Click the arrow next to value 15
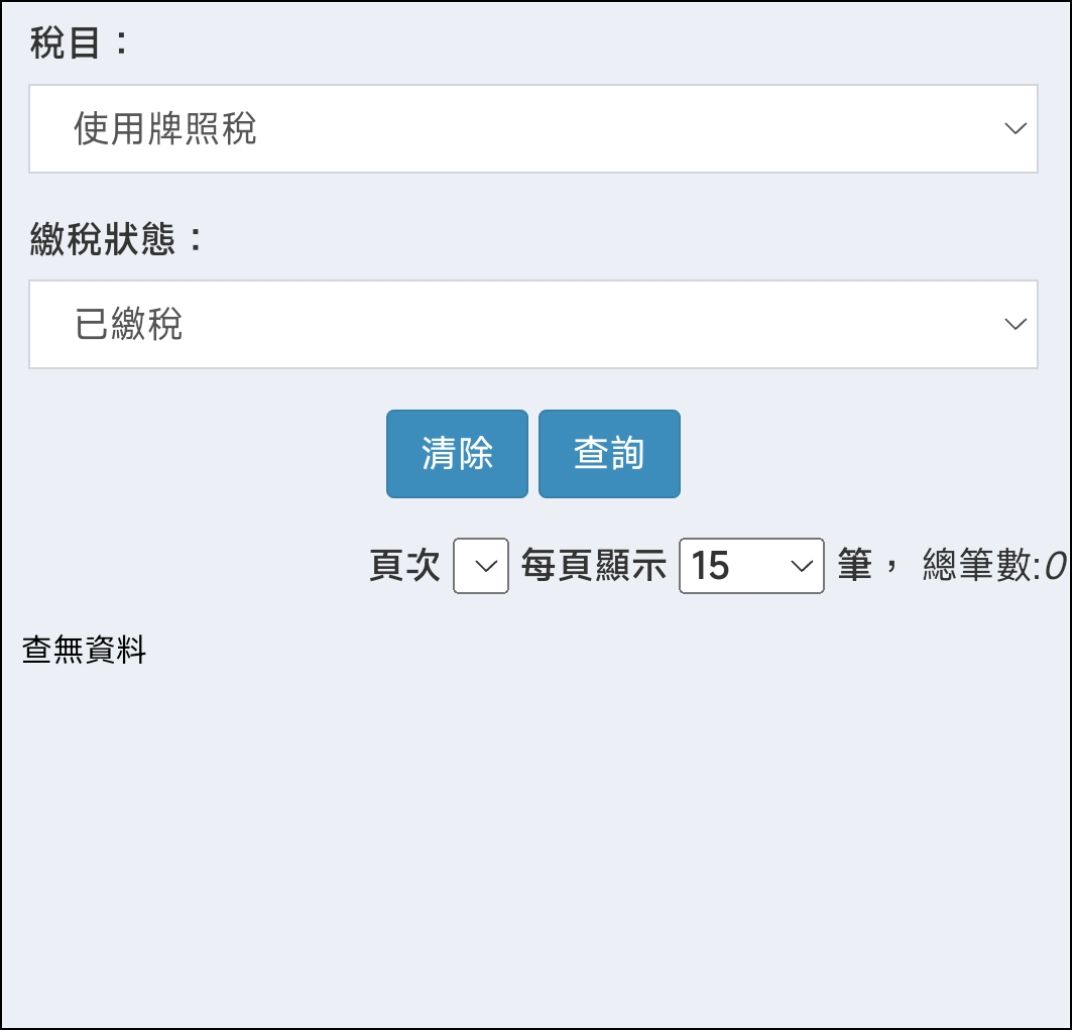Viewport: 1072px width, 1030px height. coord(801,566)
